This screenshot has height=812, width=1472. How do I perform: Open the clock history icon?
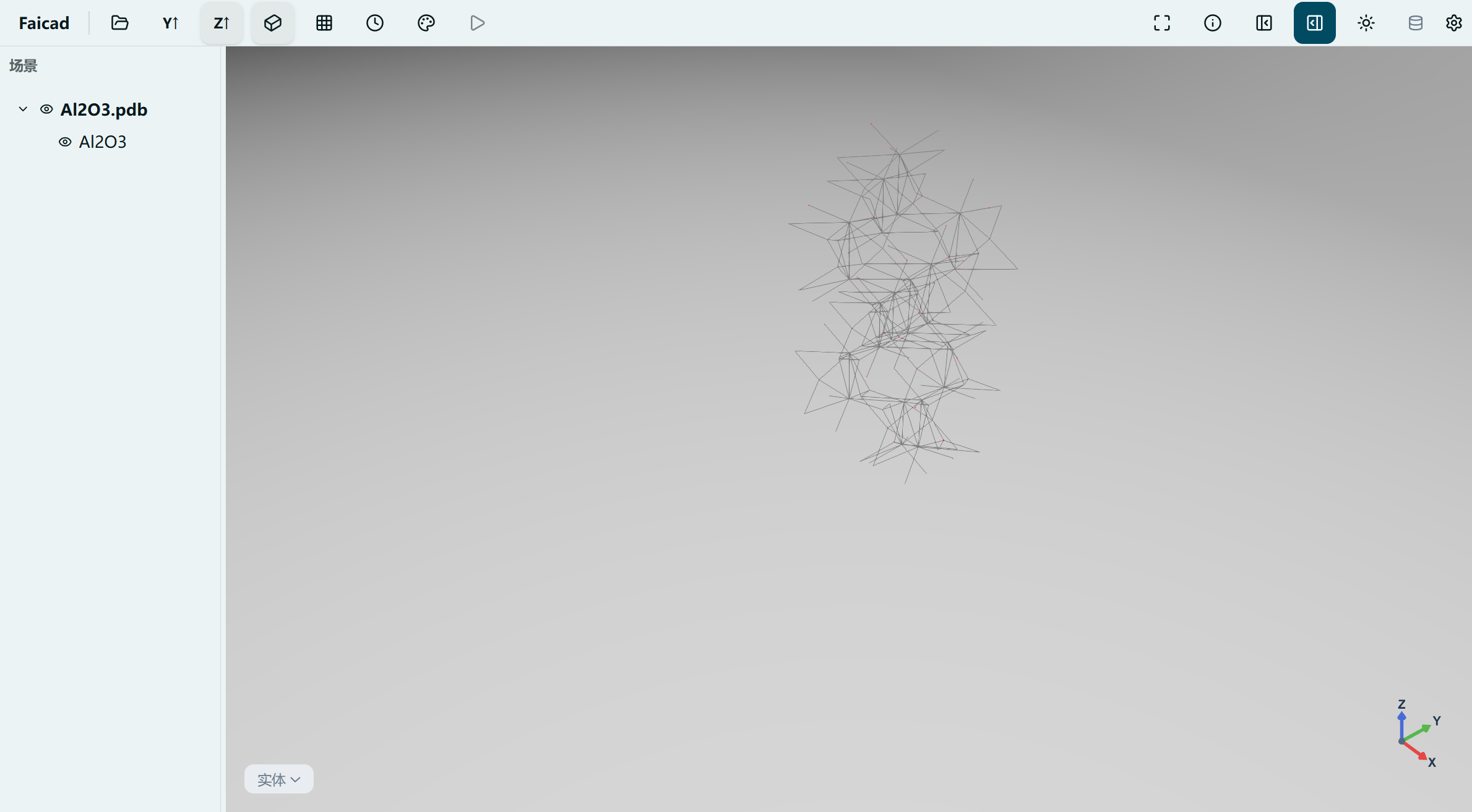pyautogui.click(x=375, y=23)
